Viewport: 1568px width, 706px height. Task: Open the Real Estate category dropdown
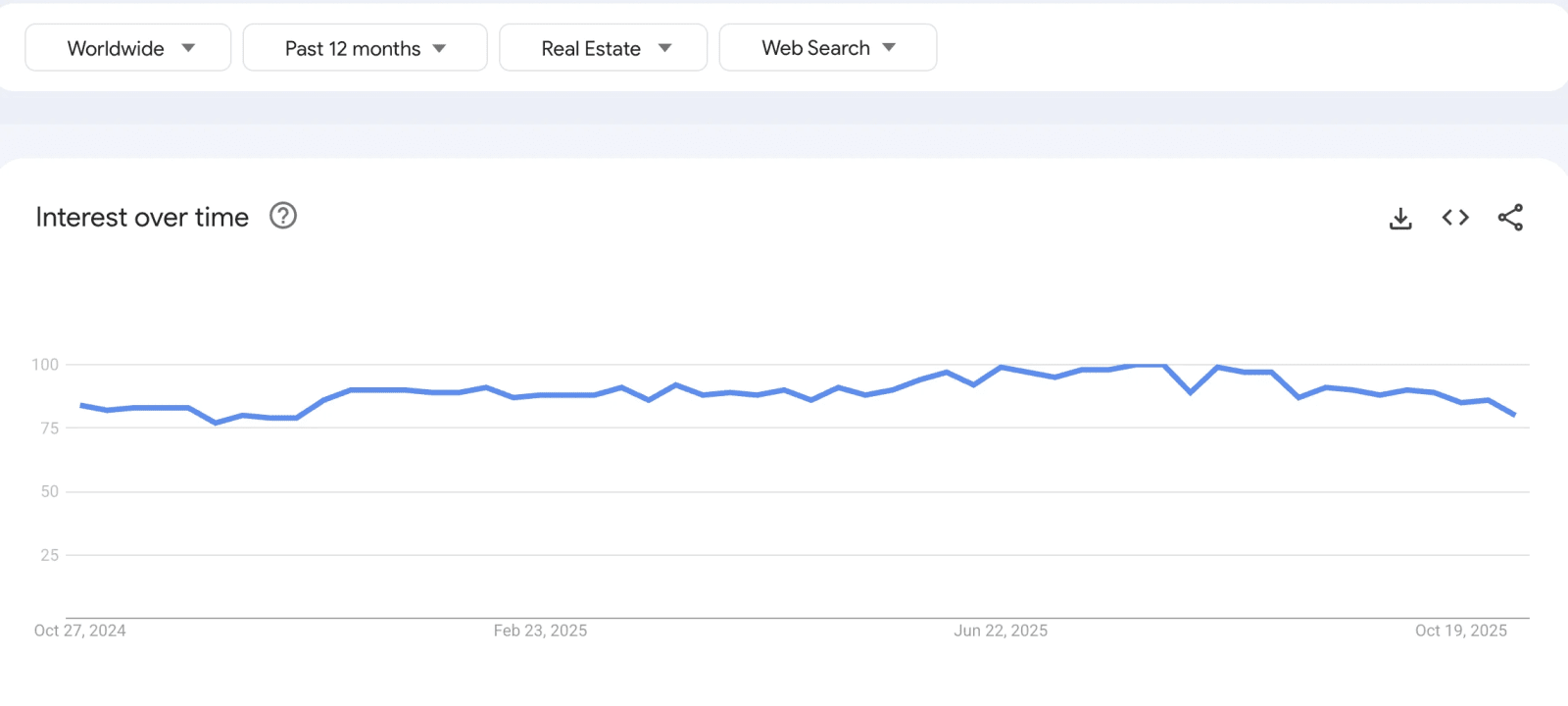click(x=603, y=48)
